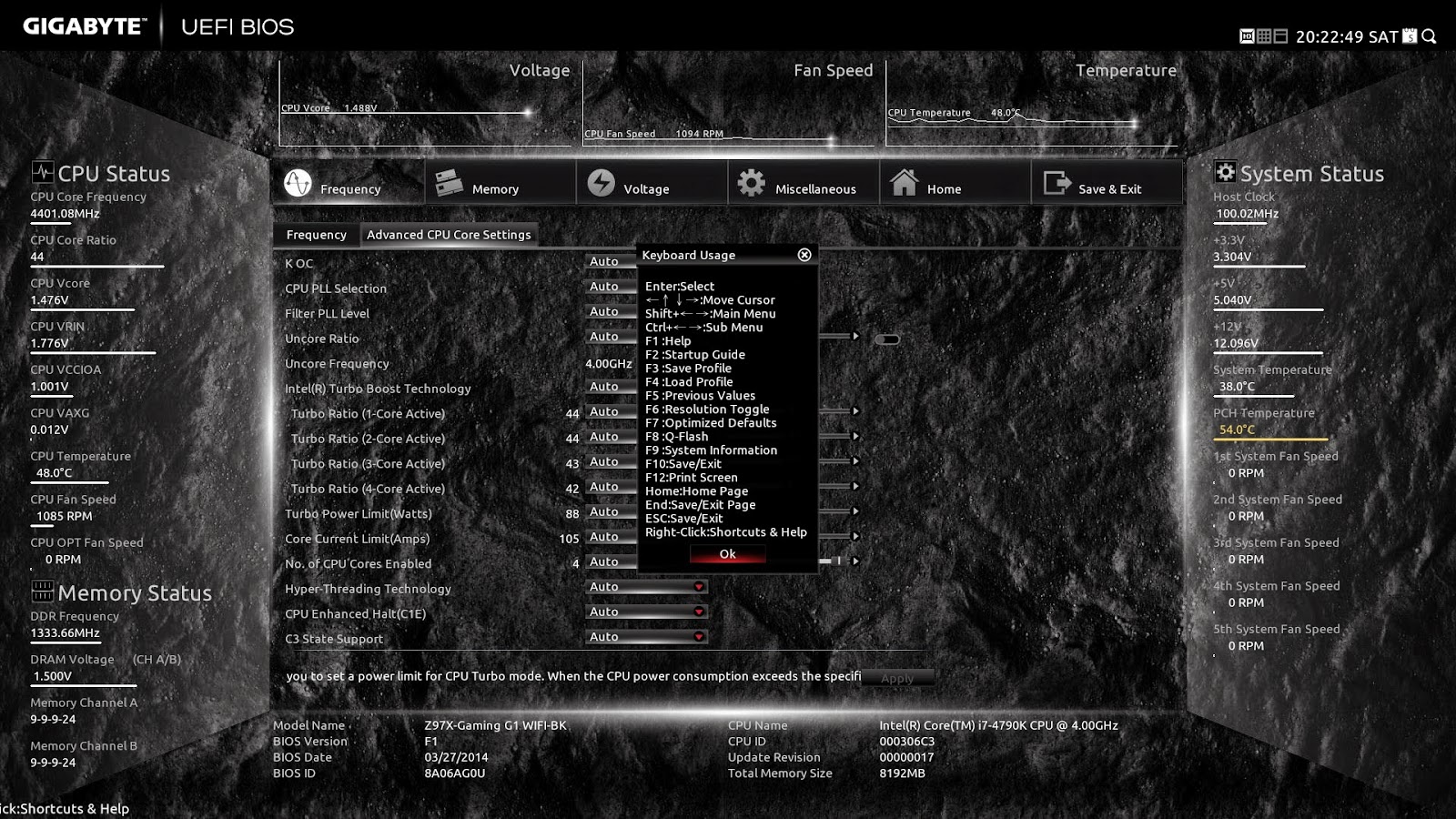The width and height of the screenshot is (1456, 819).
Task: Select Turbo Ratio (2-Core Active) Auto field
Action: click(x=611, y=437)
